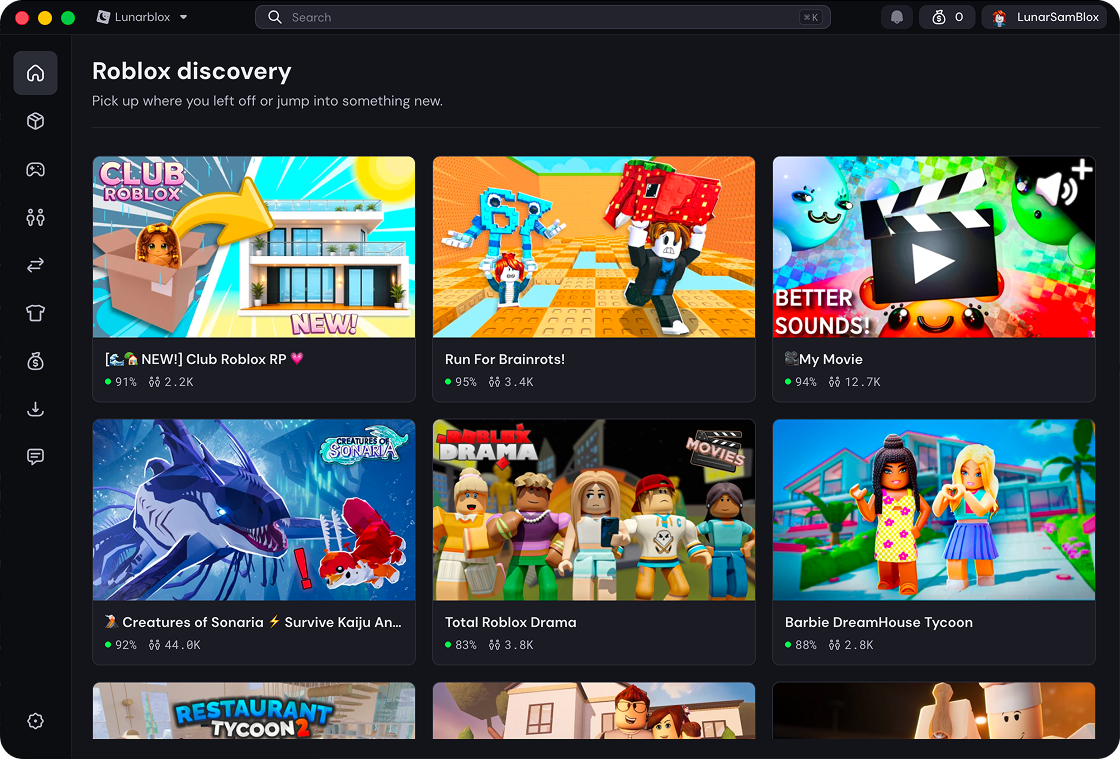This screenshot has height=759, width=1120.
Task: Open the Creatures of Sonaria thumbnail
Action: click(x=254, y=510)
